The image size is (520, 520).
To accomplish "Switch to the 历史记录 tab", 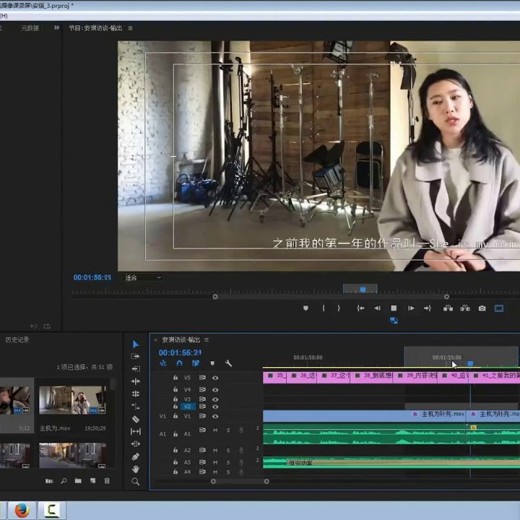I will tap(17, 340).
